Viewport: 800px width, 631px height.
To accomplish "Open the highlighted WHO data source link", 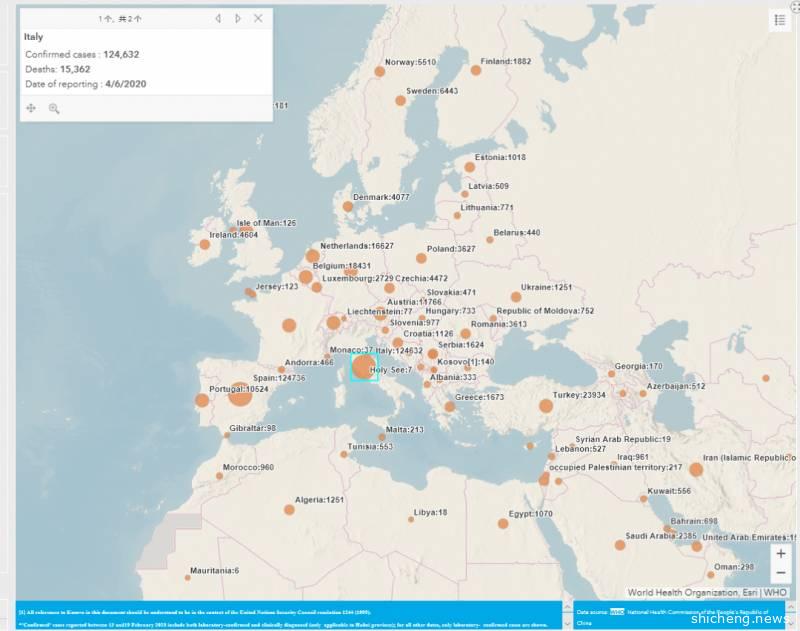I will [617, 611].
